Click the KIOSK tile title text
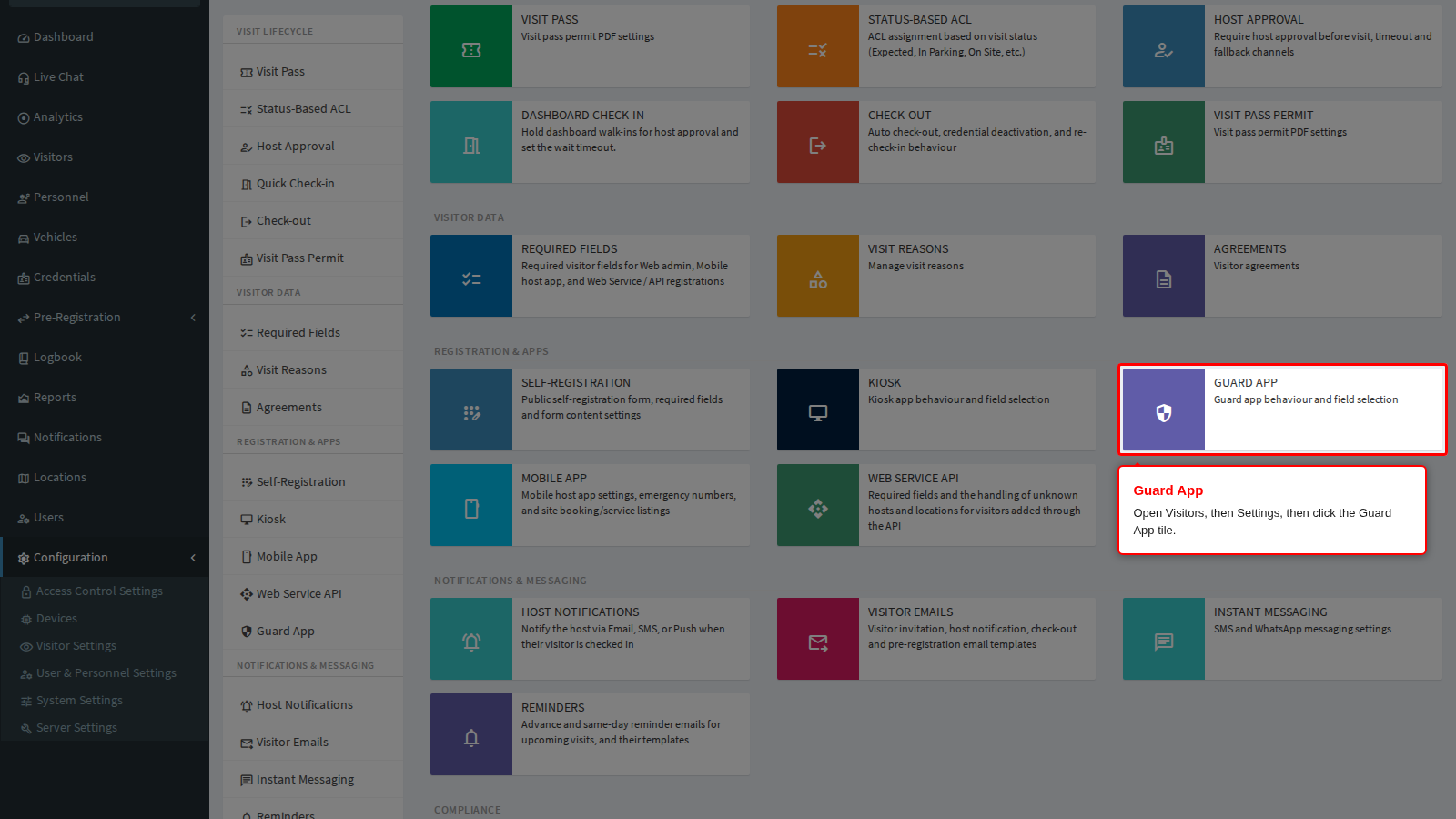1456x819 pixels. (885, 383)
